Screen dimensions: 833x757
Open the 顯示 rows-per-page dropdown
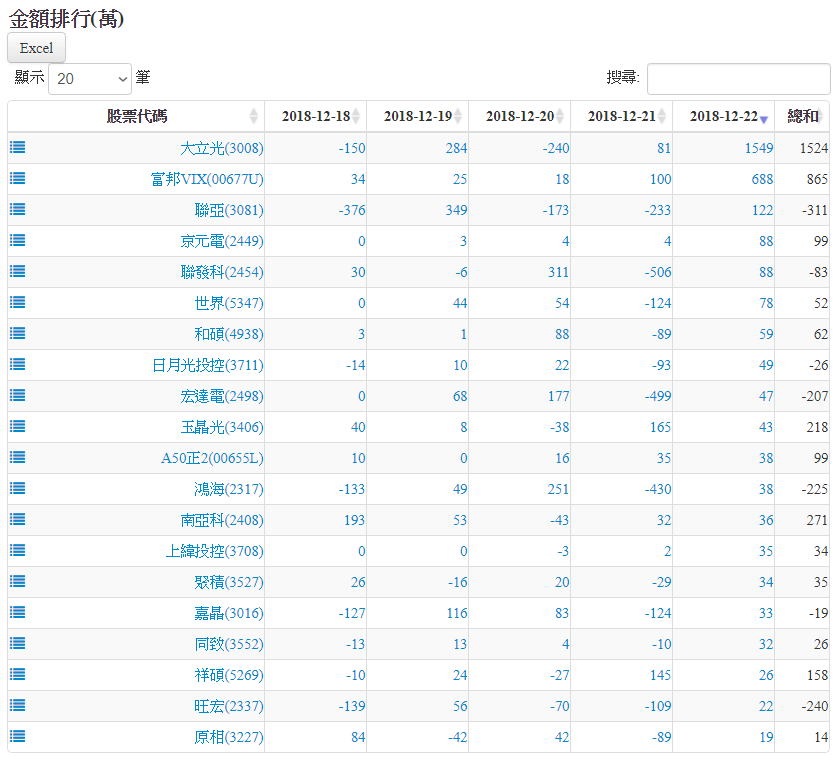pos(90,78)
